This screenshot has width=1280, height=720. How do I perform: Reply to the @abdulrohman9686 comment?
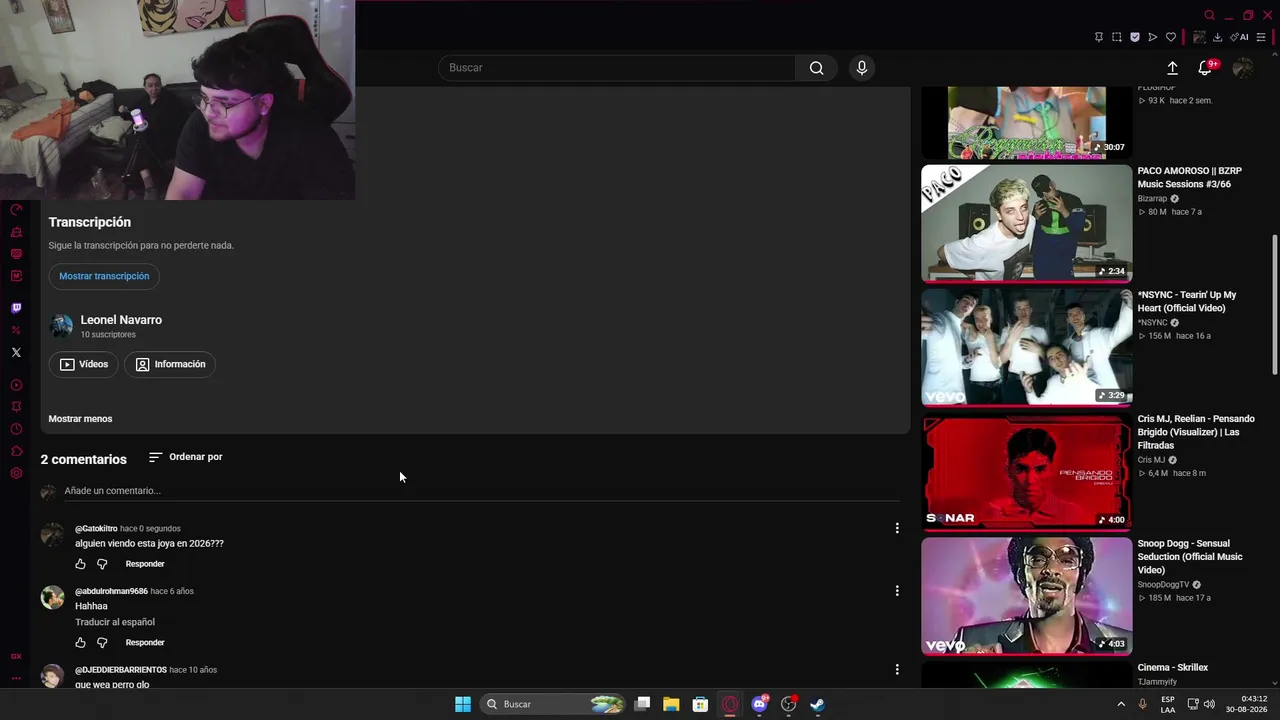tap(145, 643)
